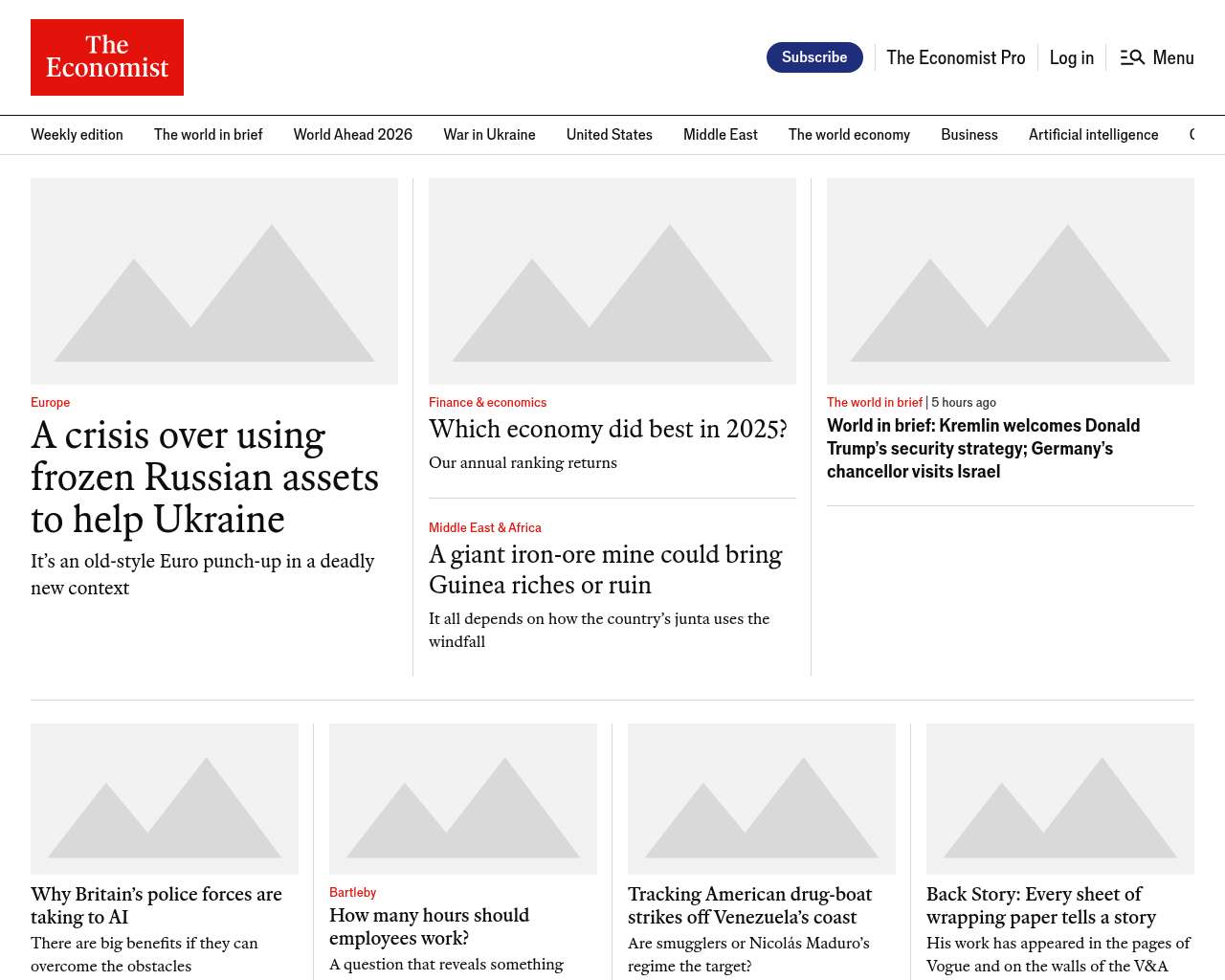
Task: Open the World in brief article image
Action: [1011, 281]
